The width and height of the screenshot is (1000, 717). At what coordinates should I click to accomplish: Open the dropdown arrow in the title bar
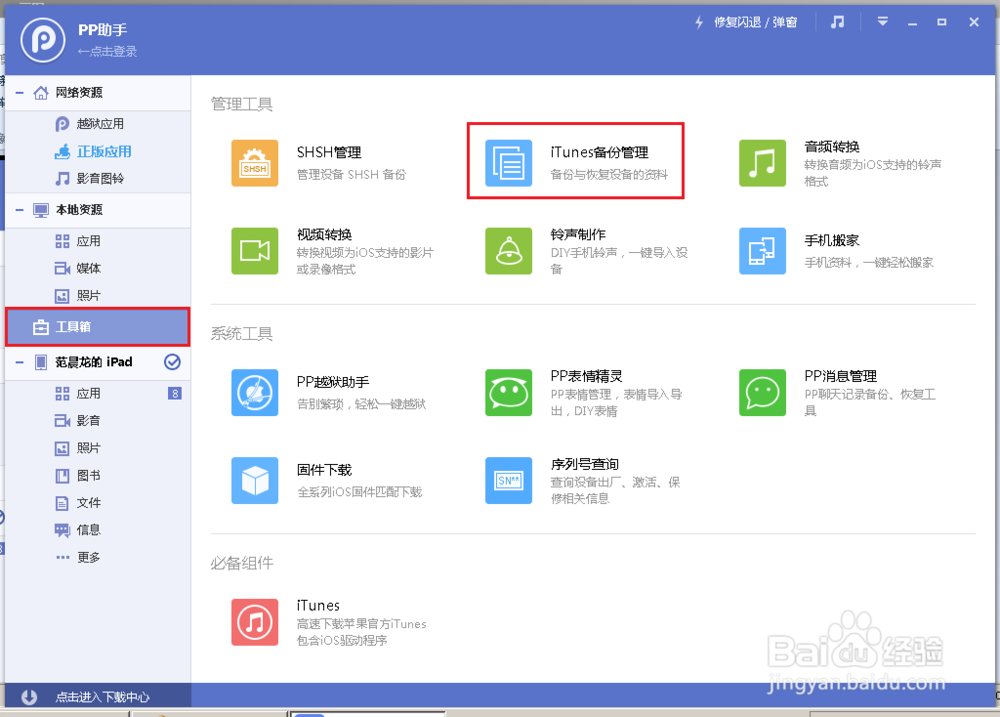(x=882, y=20)
